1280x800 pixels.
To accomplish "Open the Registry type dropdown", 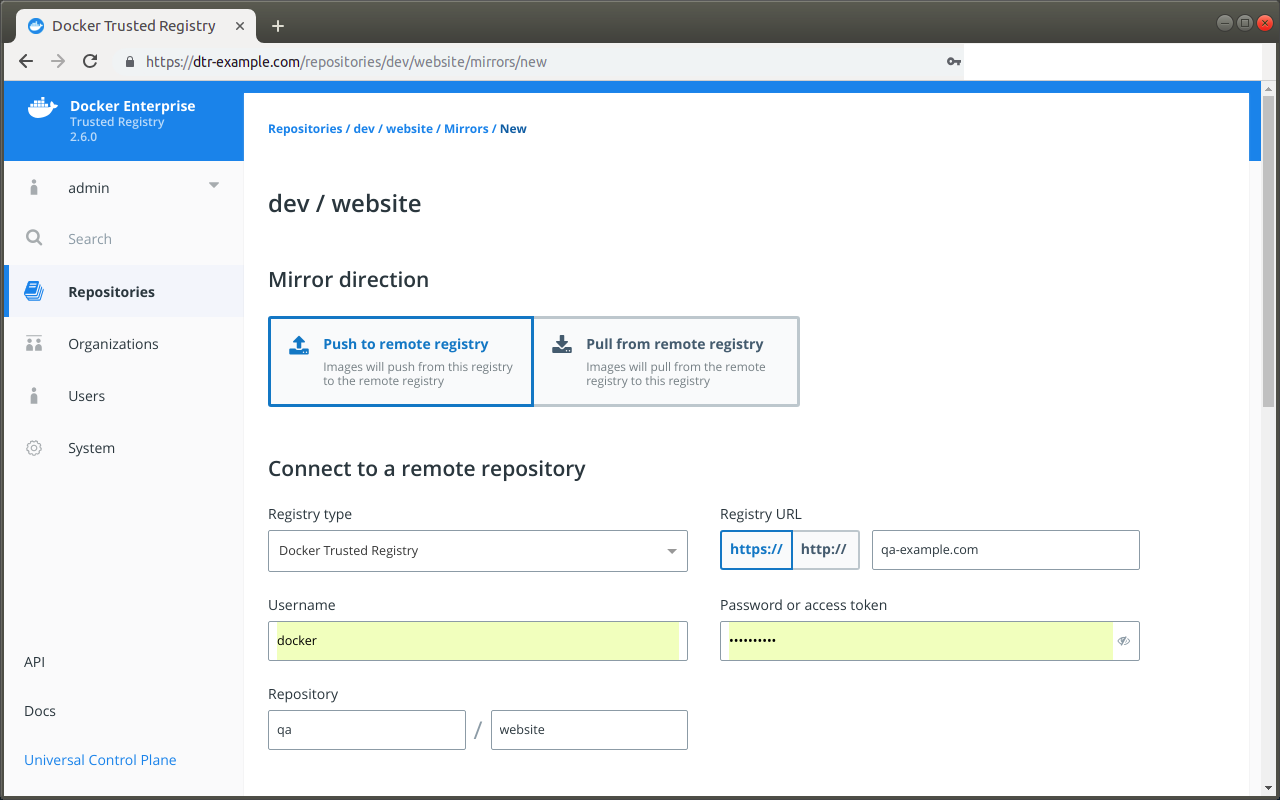I will pos(478,551).
